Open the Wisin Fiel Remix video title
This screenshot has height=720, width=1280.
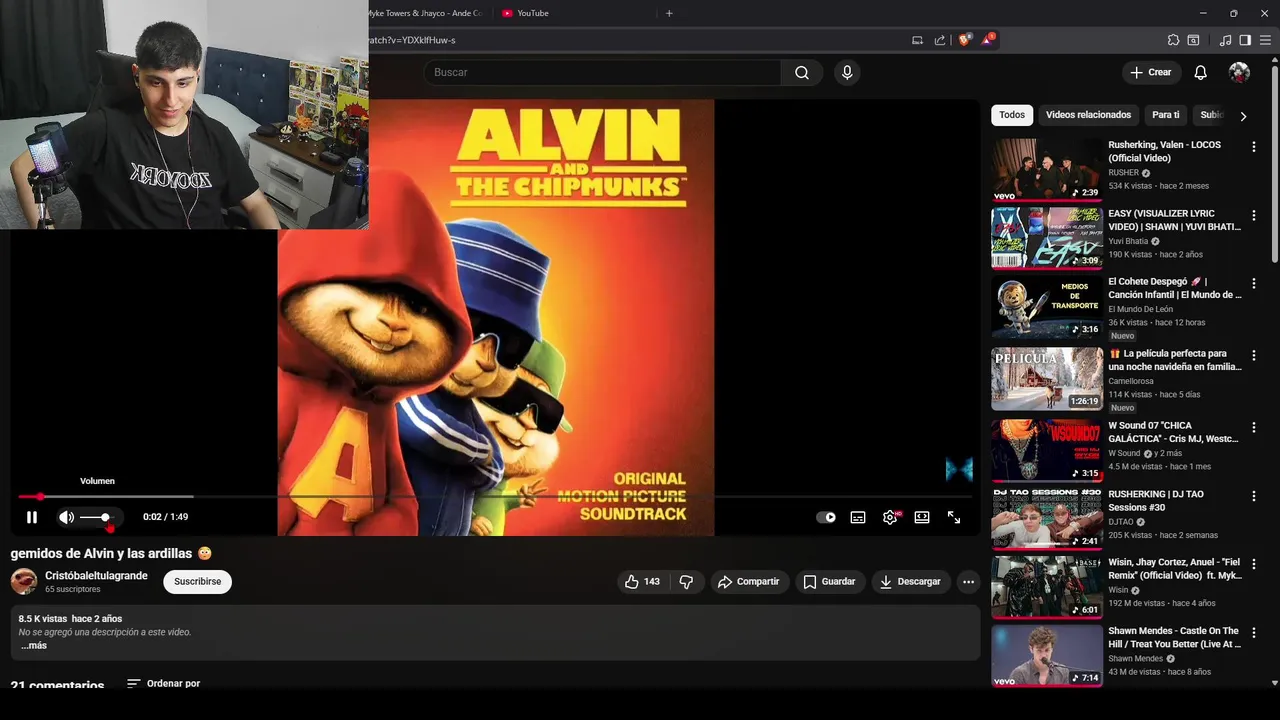[1174, 569]
